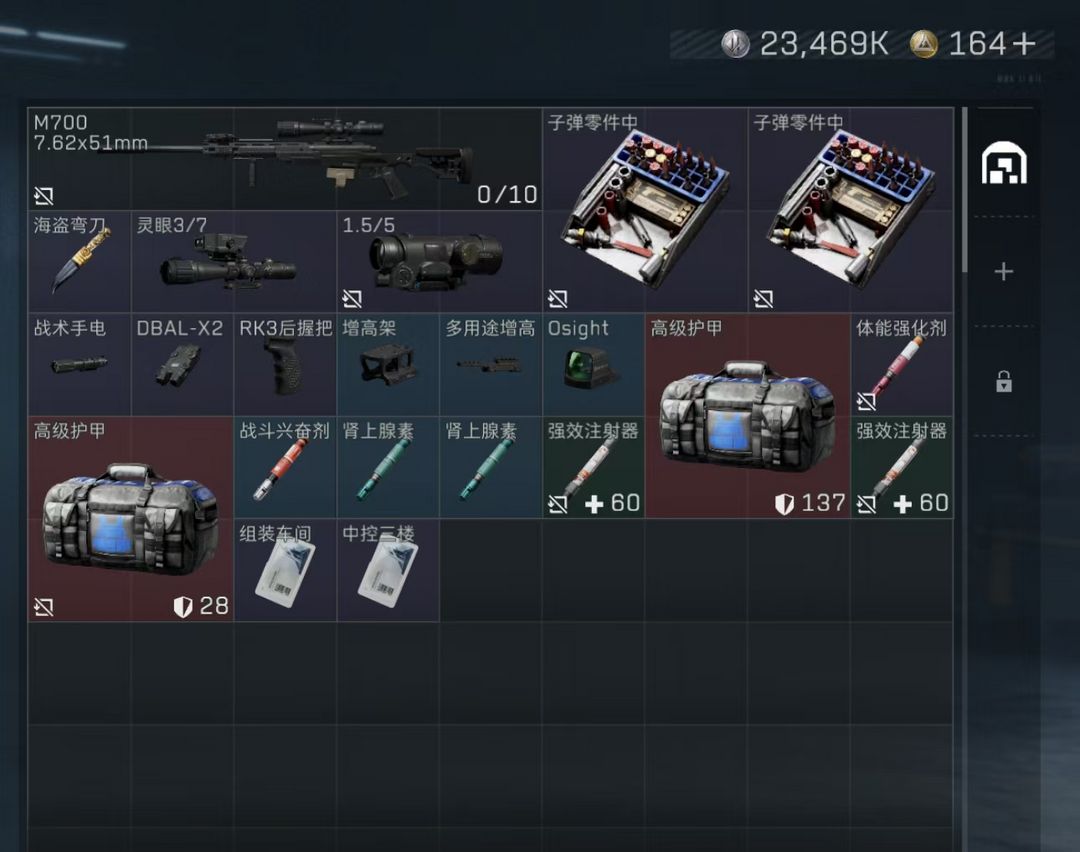The height and width of the screenshot is (852, 1080).
Task: Click the 组装车间 keycard
Action: (285, 570)
